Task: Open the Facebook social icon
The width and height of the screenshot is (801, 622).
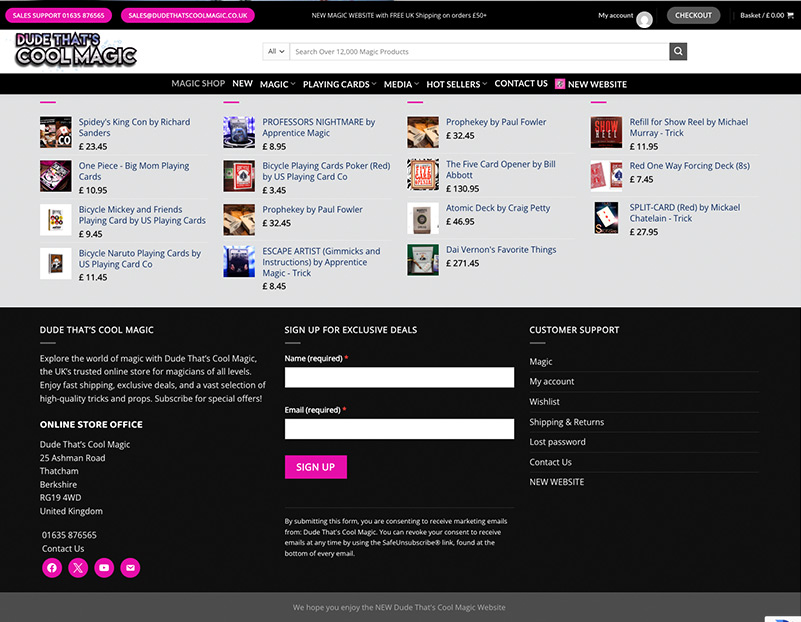Action: coord(52,567)
